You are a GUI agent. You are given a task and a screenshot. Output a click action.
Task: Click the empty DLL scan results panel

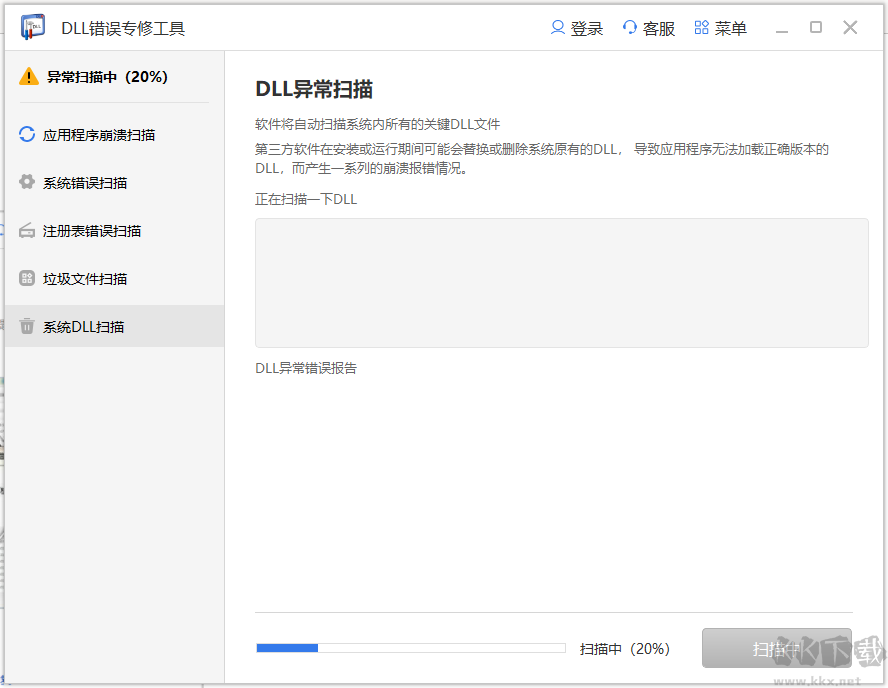[562, 282]
